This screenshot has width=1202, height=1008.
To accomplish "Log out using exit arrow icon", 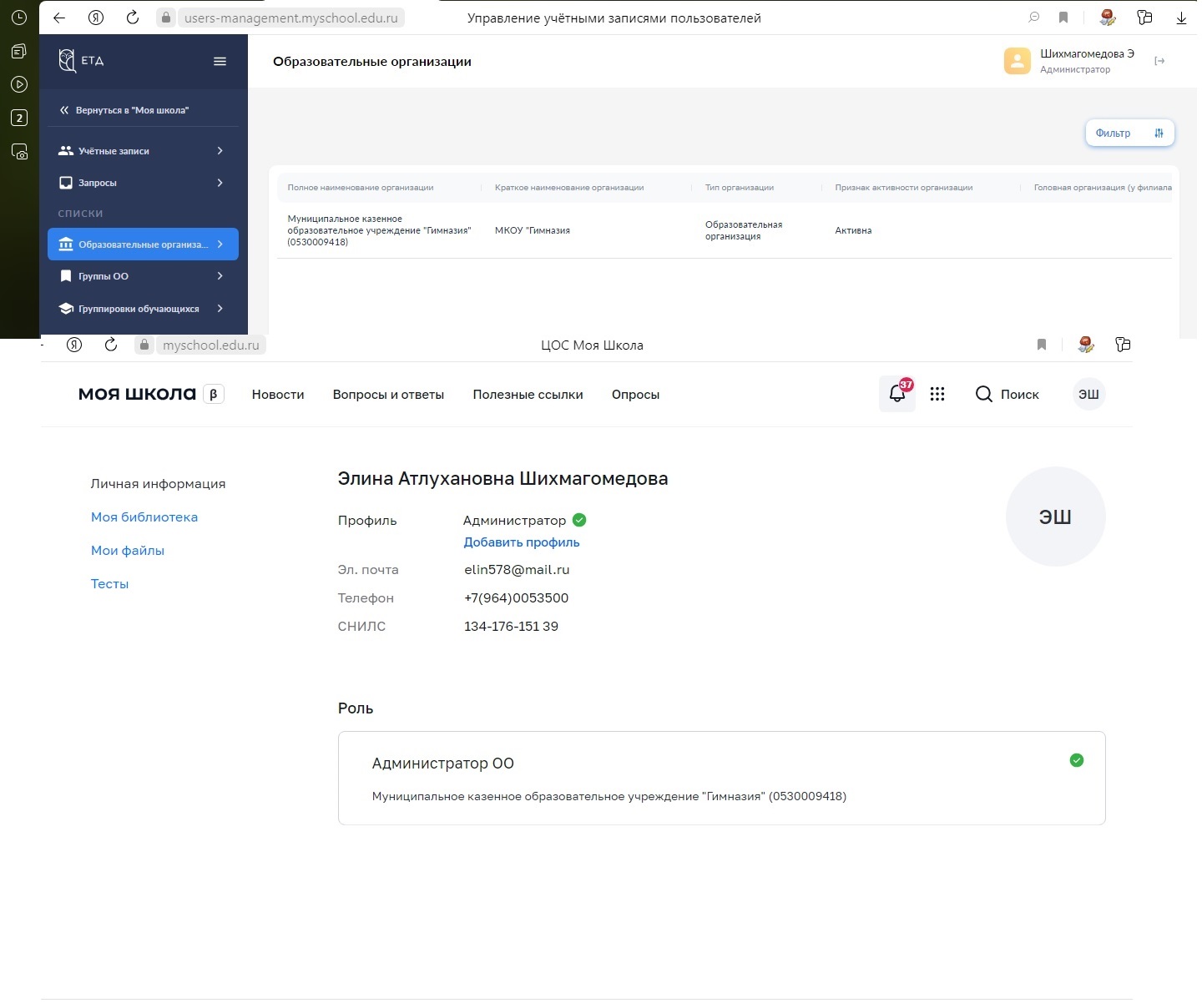I will (1159, 61).
